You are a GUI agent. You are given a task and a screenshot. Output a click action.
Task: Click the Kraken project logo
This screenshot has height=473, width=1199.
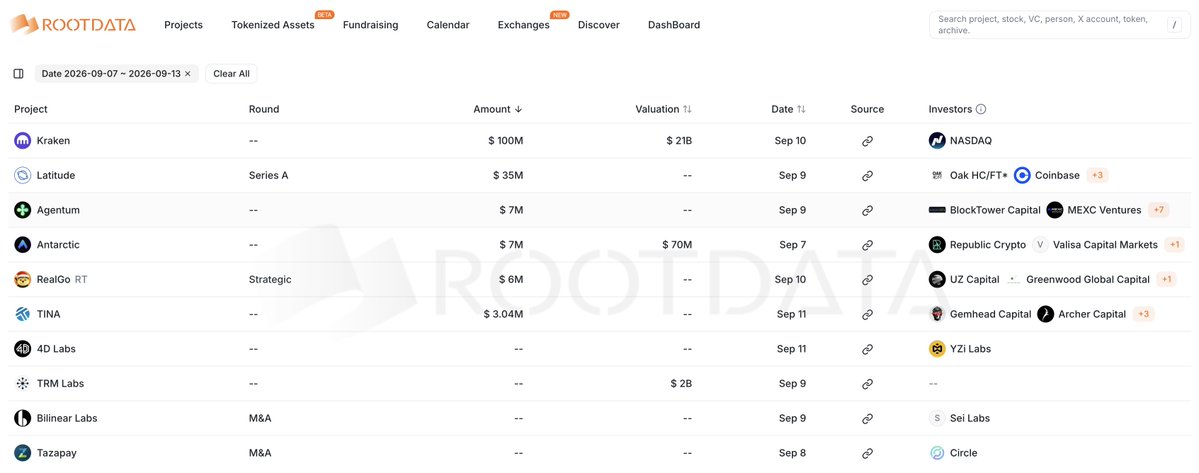click(x=23, y=141)
